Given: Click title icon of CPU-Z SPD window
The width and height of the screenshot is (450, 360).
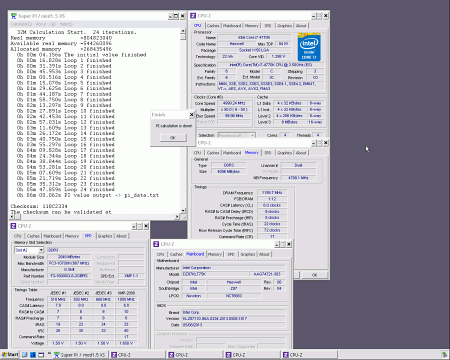Looking at the screenshot, I should [x=13, y=226].
